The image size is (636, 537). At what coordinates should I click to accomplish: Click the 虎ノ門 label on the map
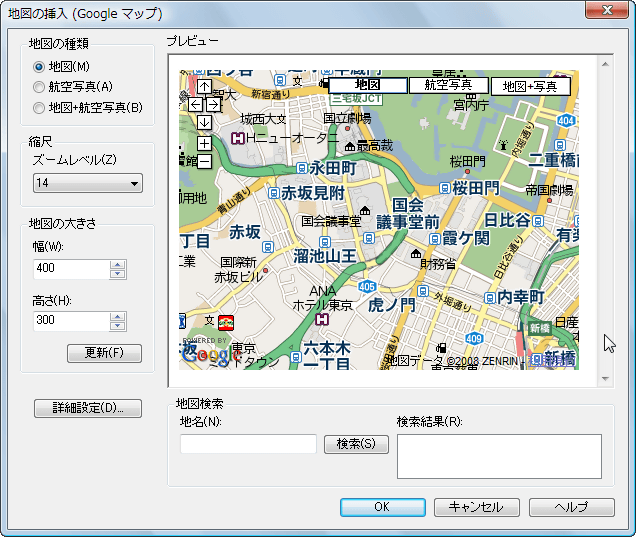[x=391, y=305]
